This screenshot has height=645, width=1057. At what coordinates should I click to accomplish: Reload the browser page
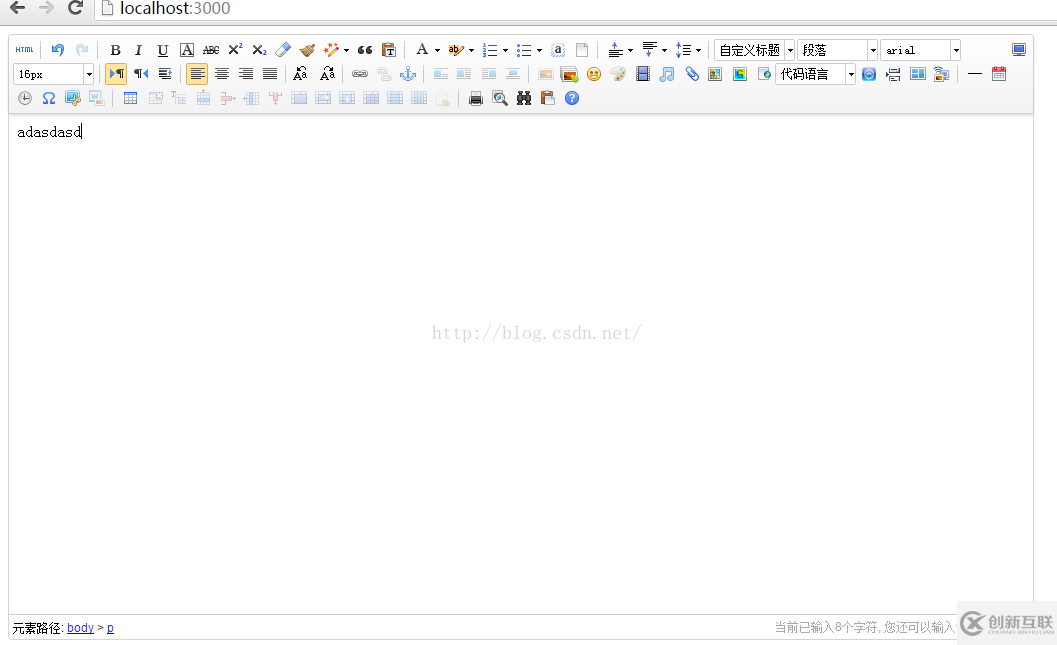point(76,8)
